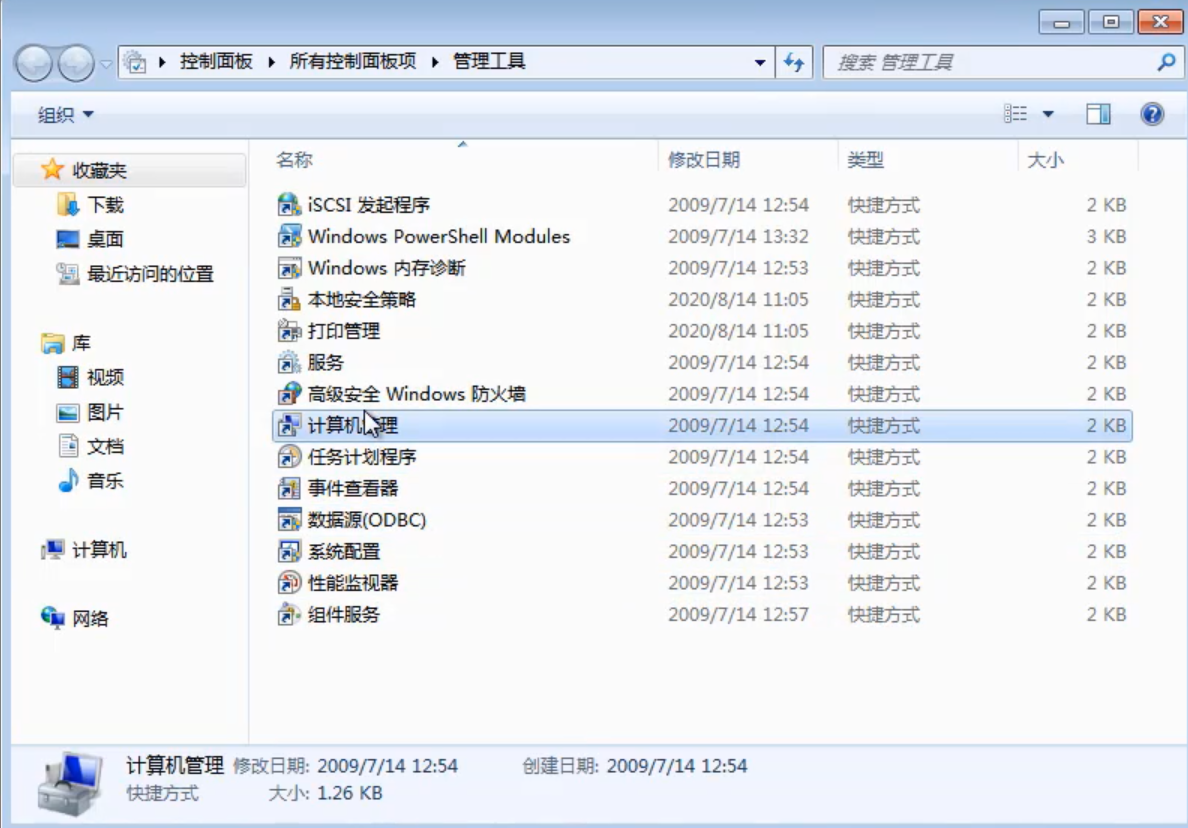Select the 任务计划程序 clock icon

(289, 457)
